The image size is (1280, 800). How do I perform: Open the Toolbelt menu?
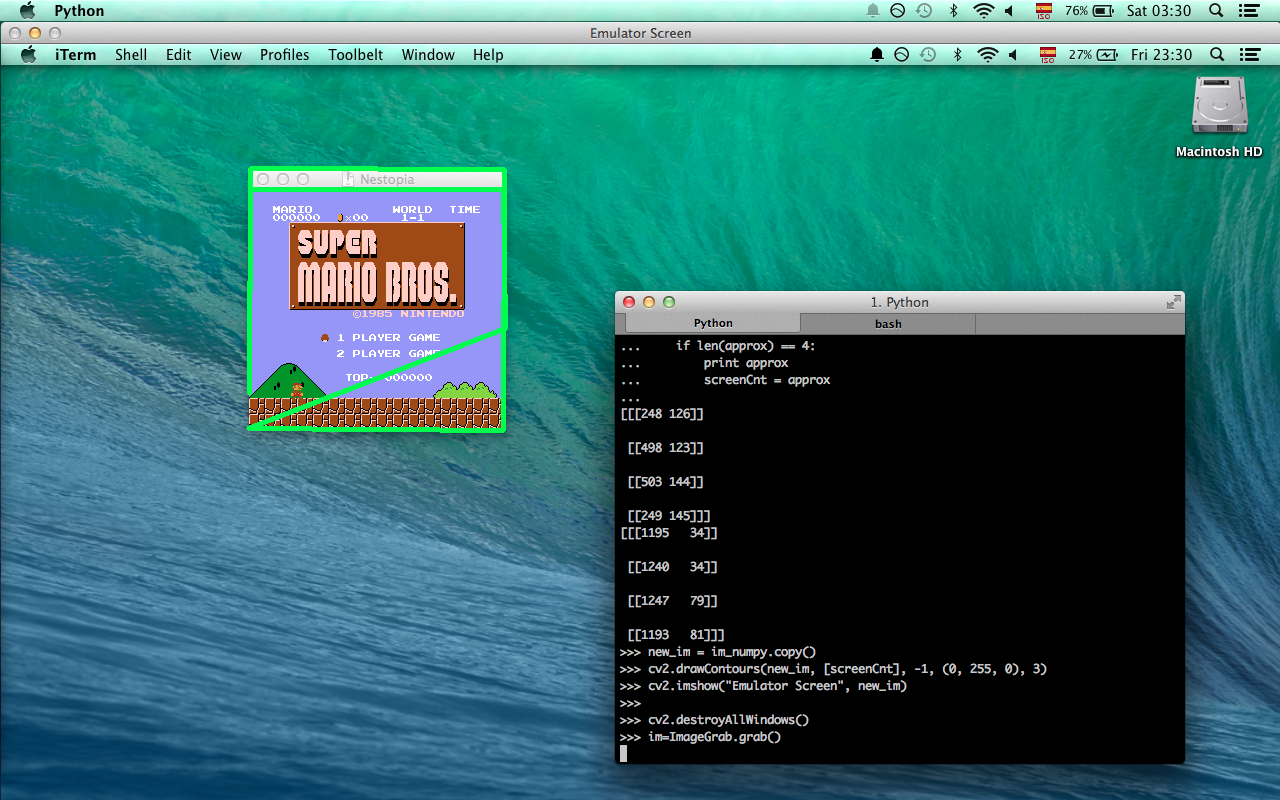coord(355,55)
